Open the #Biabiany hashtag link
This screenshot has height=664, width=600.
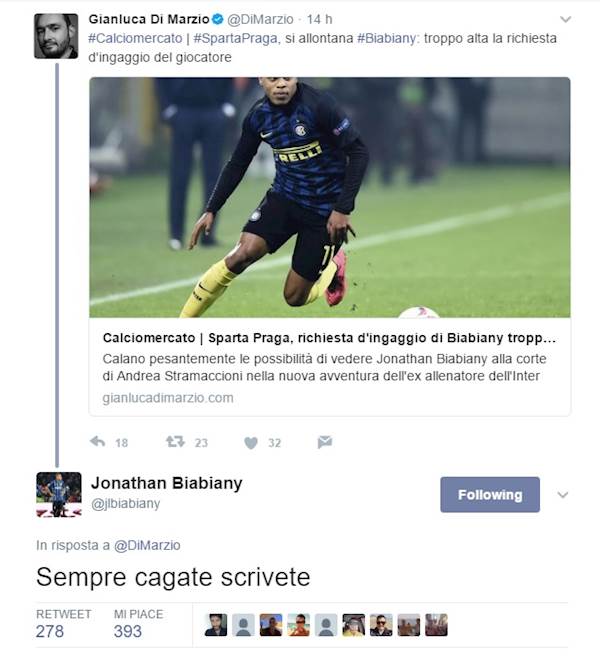click(x=386, y=38)
